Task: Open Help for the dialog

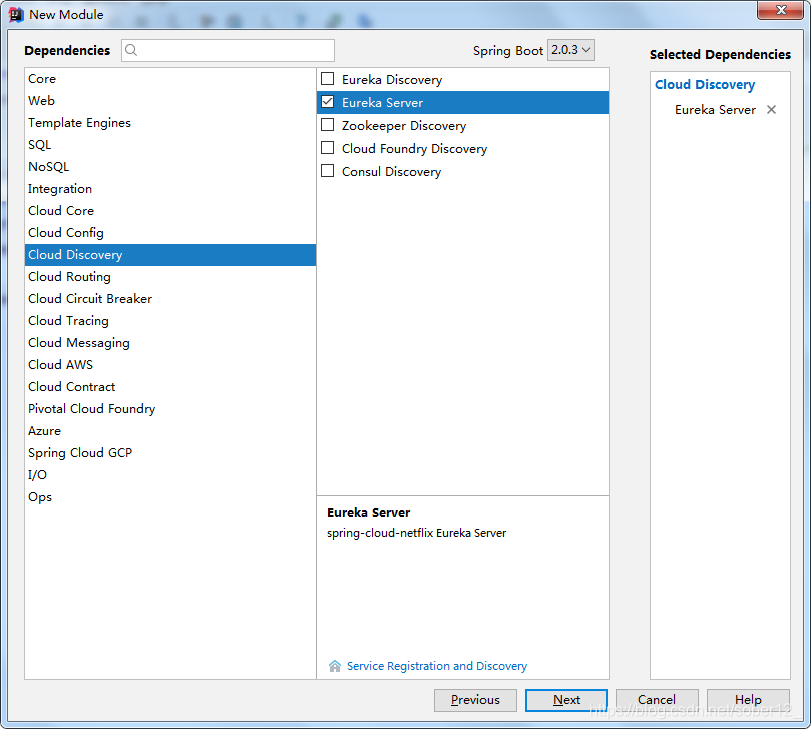Action: (x=748, y=700)
